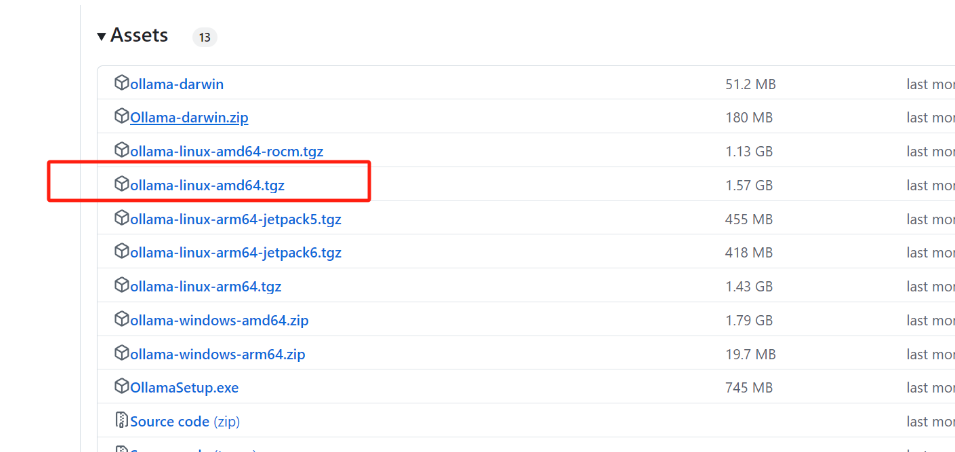The height and width of the screenshot is (452, 955).
Task: Collapse the Assets section triangle
Action: pyautogui.click(x=102, y=37)
